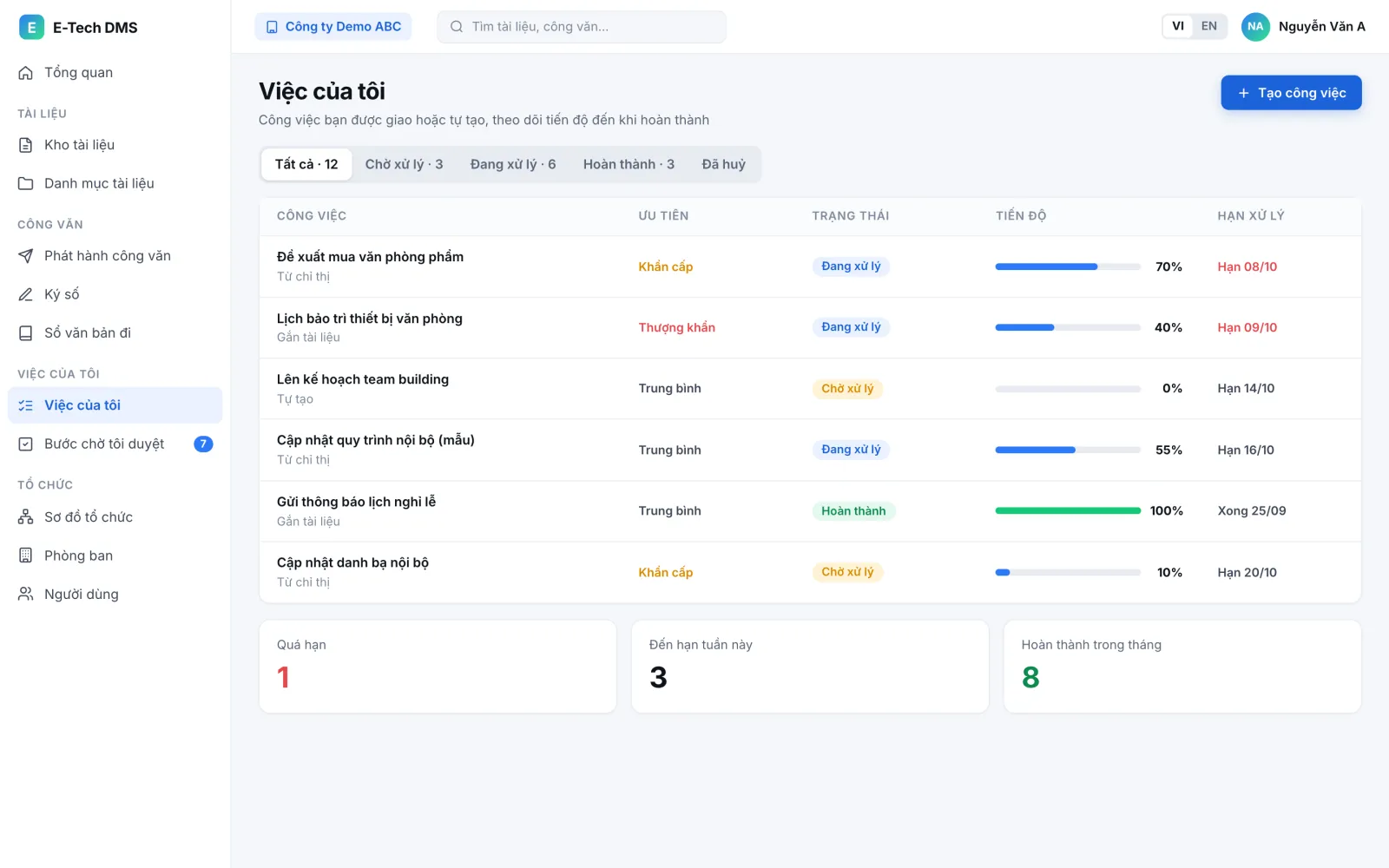Filter by Chờ xử lý · 3 tab
The image size is (1389, 868).
click(404, 164)
